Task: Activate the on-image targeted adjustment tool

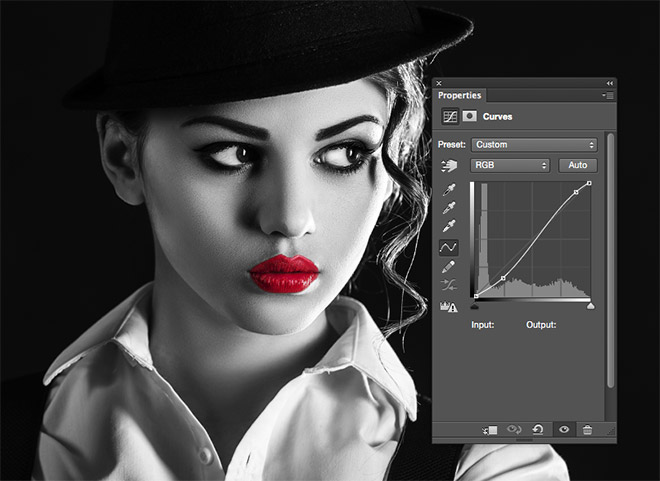Action: (x=449, y=165)
